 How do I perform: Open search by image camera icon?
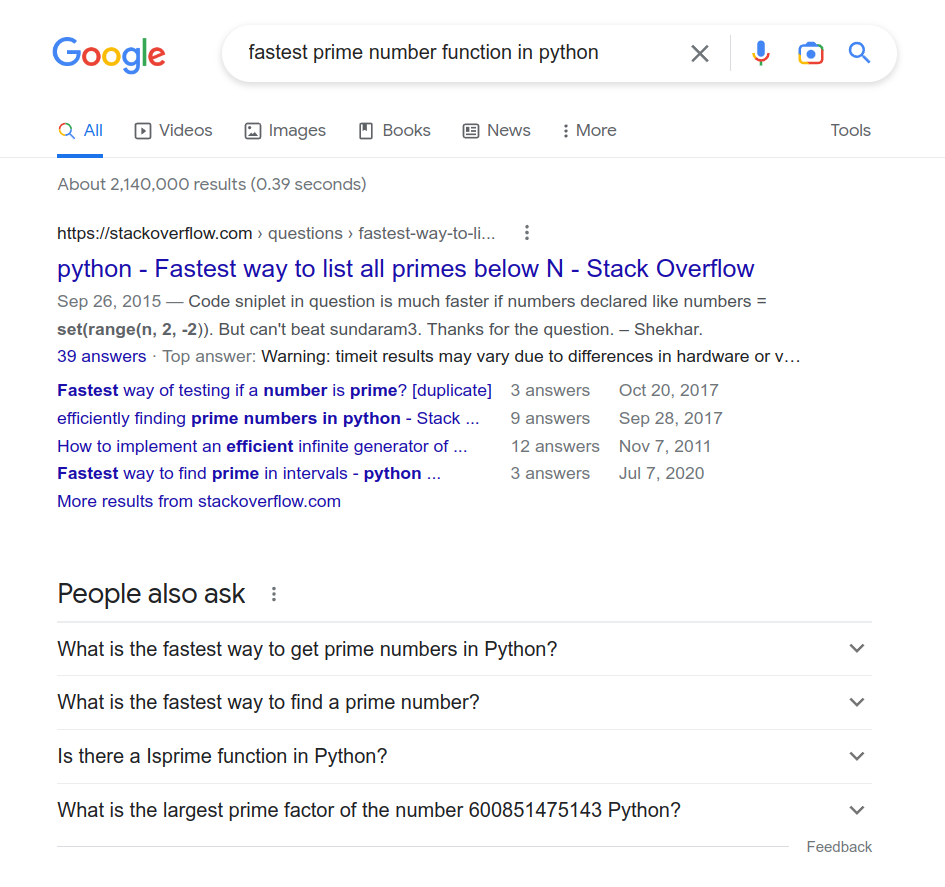tap(811, 54)
